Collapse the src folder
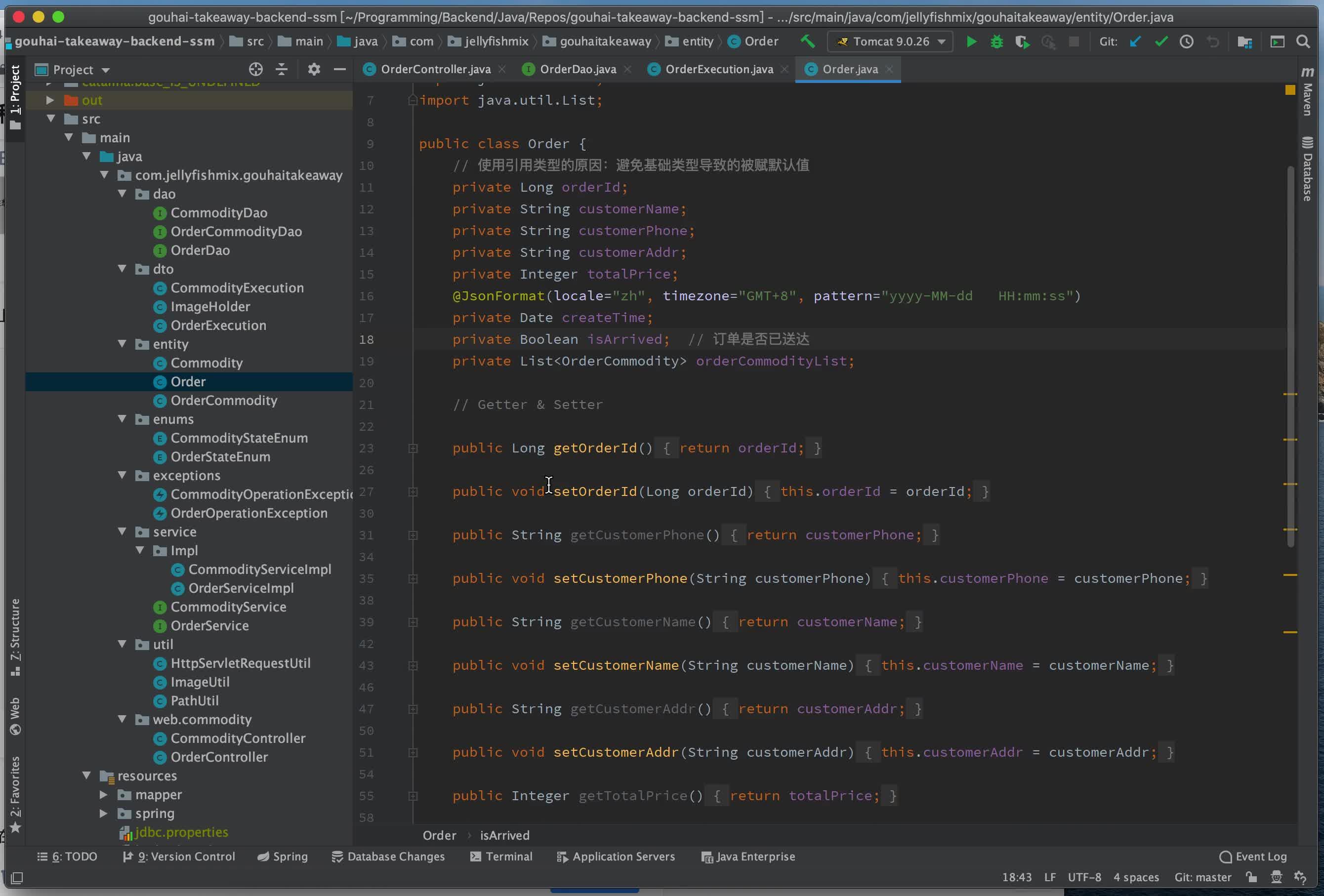 click(x=51, y=119)
